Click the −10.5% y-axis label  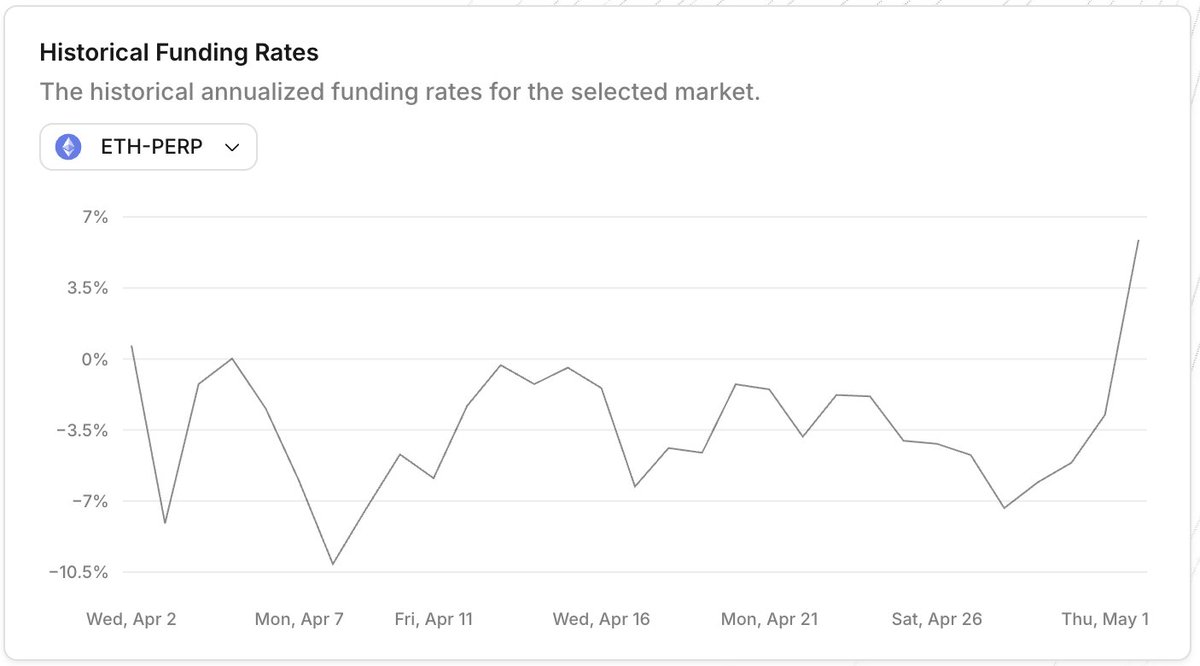click(76, 572)
